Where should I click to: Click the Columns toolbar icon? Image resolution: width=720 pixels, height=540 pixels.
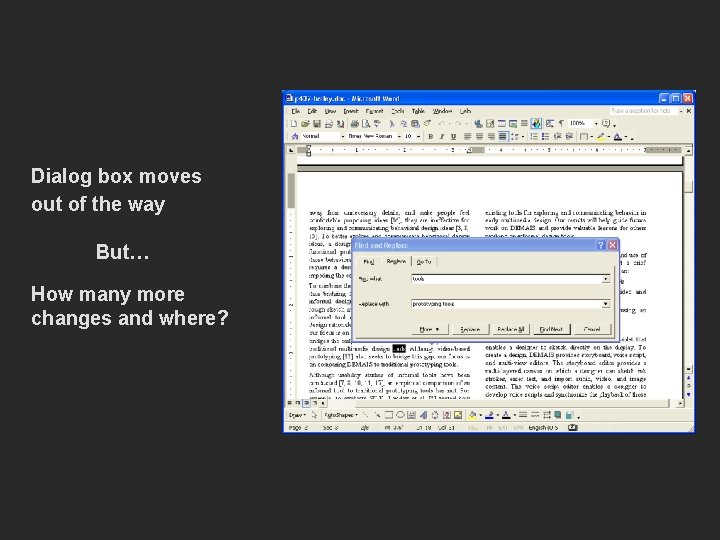coord(524,124)
